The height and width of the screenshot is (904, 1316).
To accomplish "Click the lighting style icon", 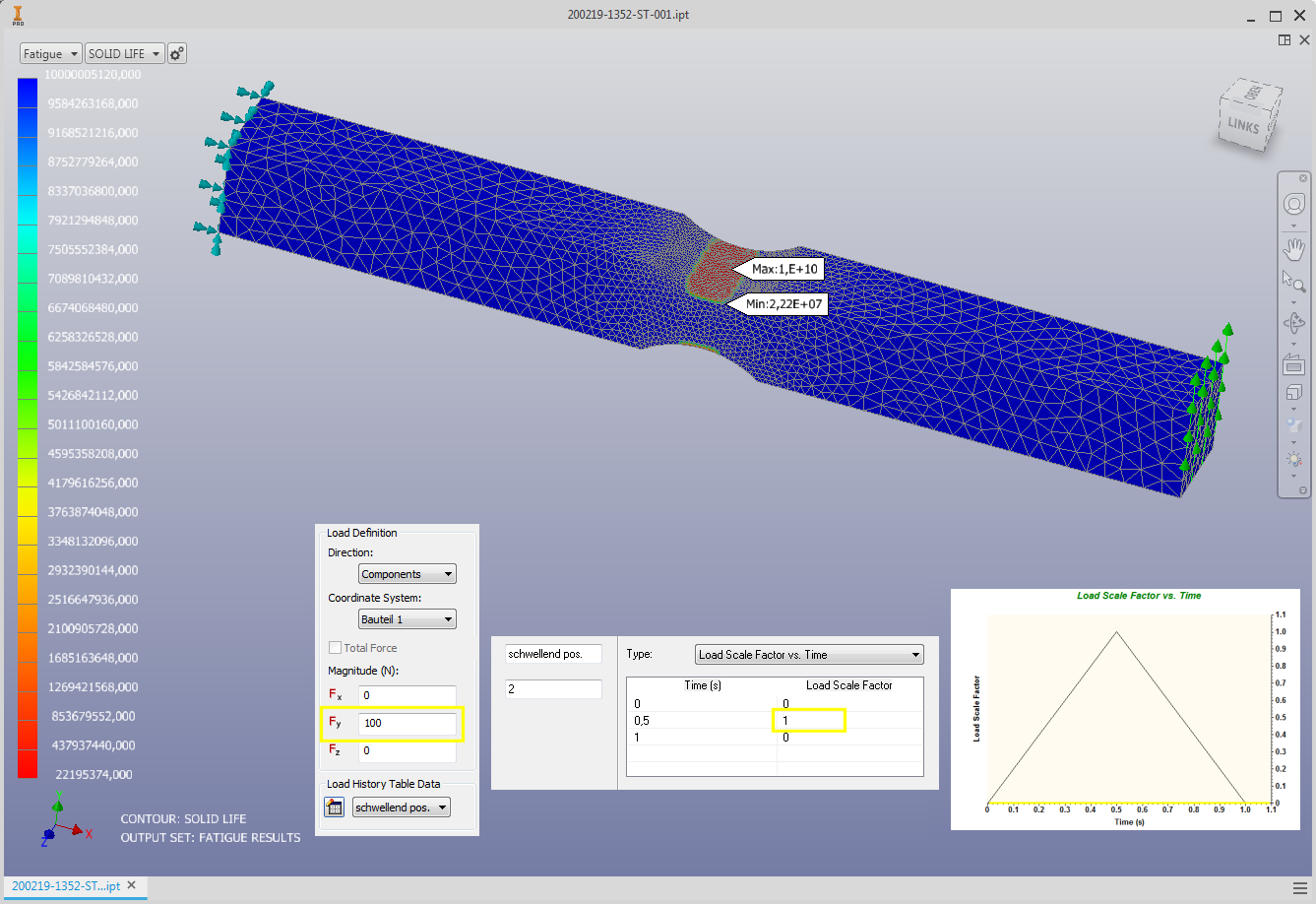I will (1293, 459).
